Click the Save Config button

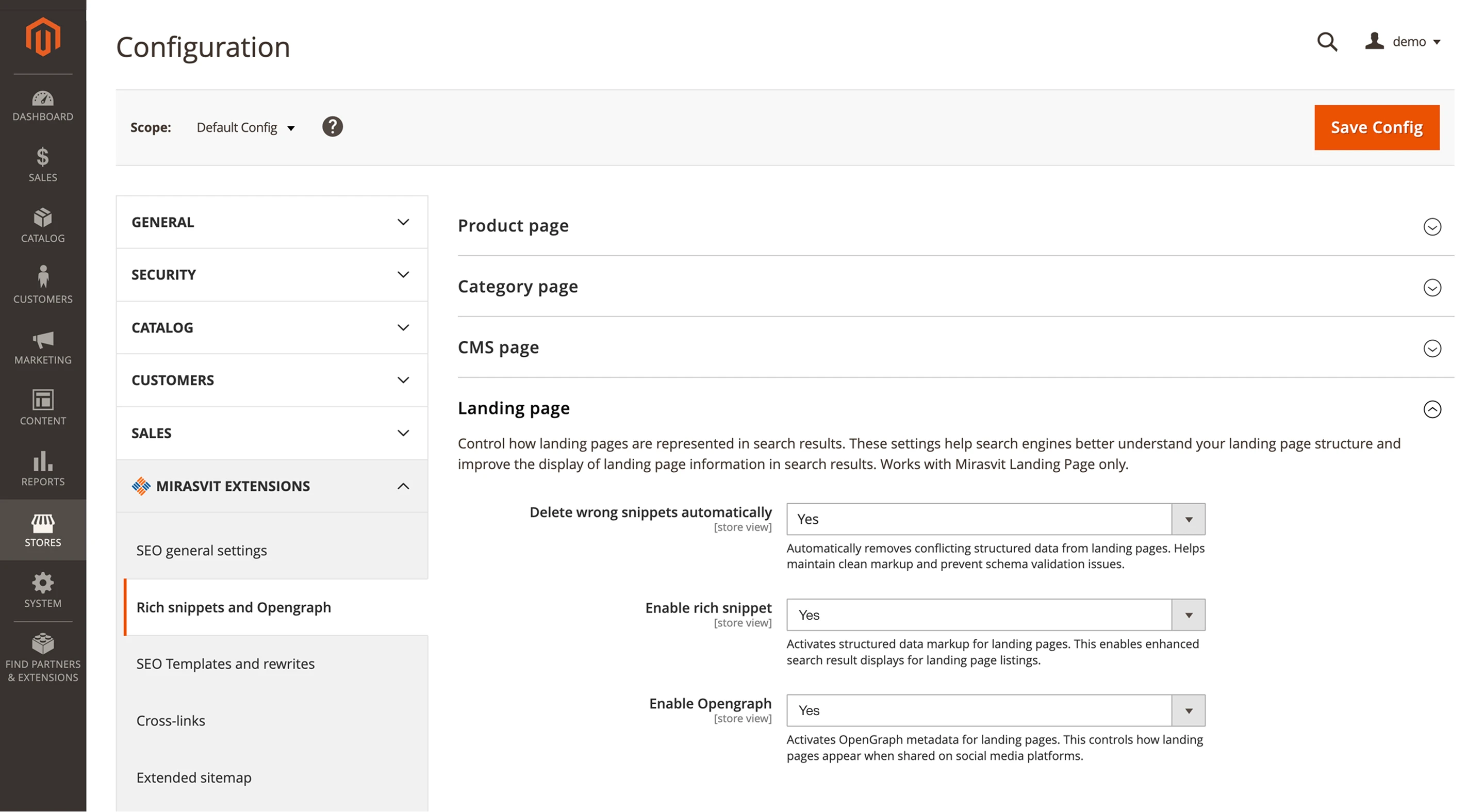point(1376,127)
